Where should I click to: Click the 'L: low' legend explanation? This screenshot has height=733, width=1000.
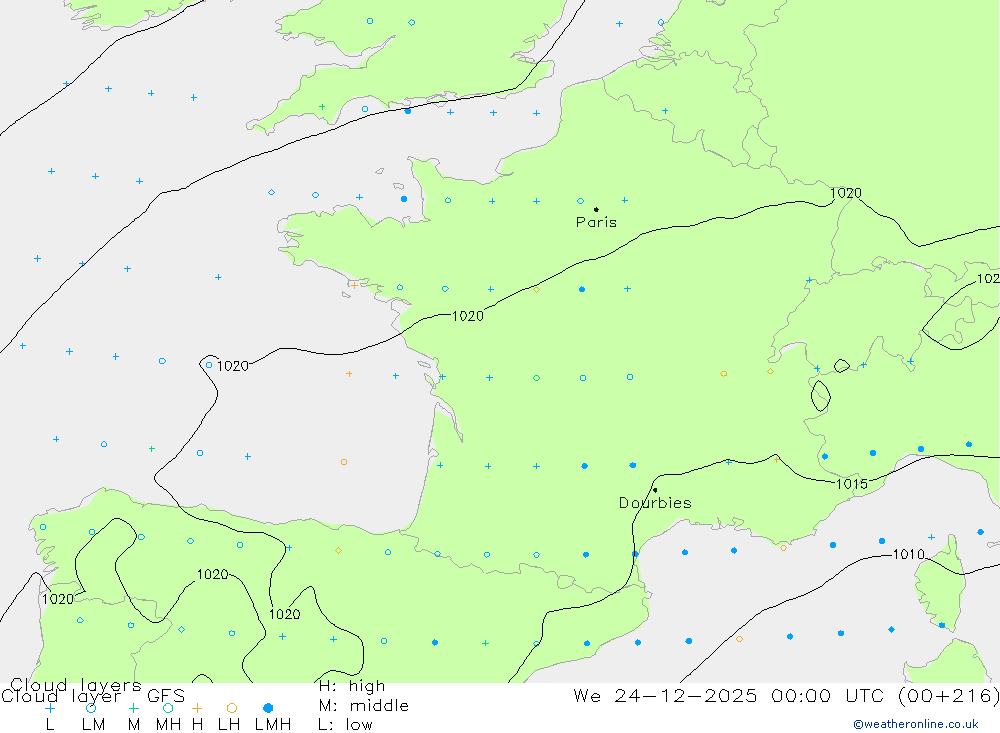tap(345, 725)
